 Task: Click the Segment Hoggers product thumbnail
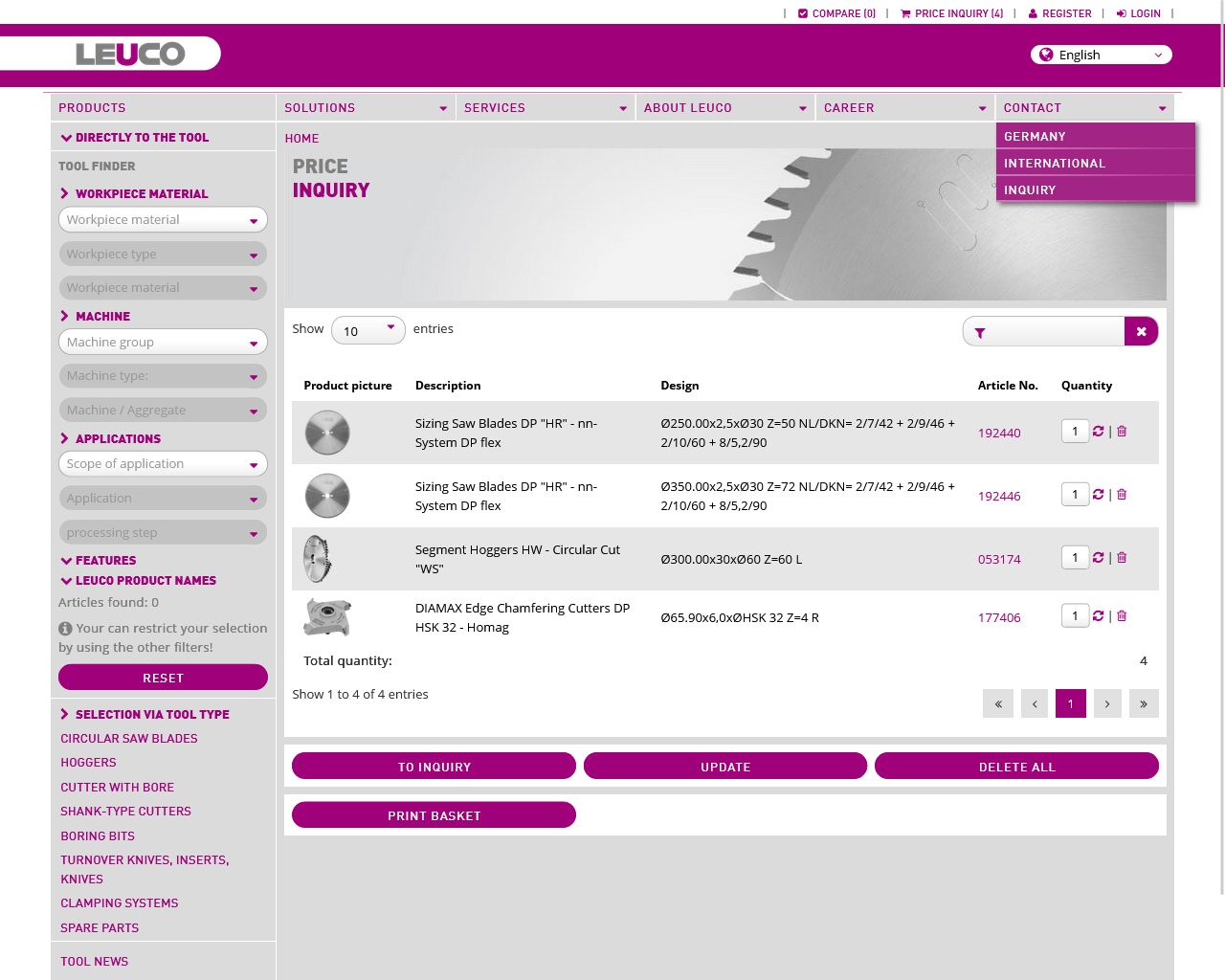[318, 559]
